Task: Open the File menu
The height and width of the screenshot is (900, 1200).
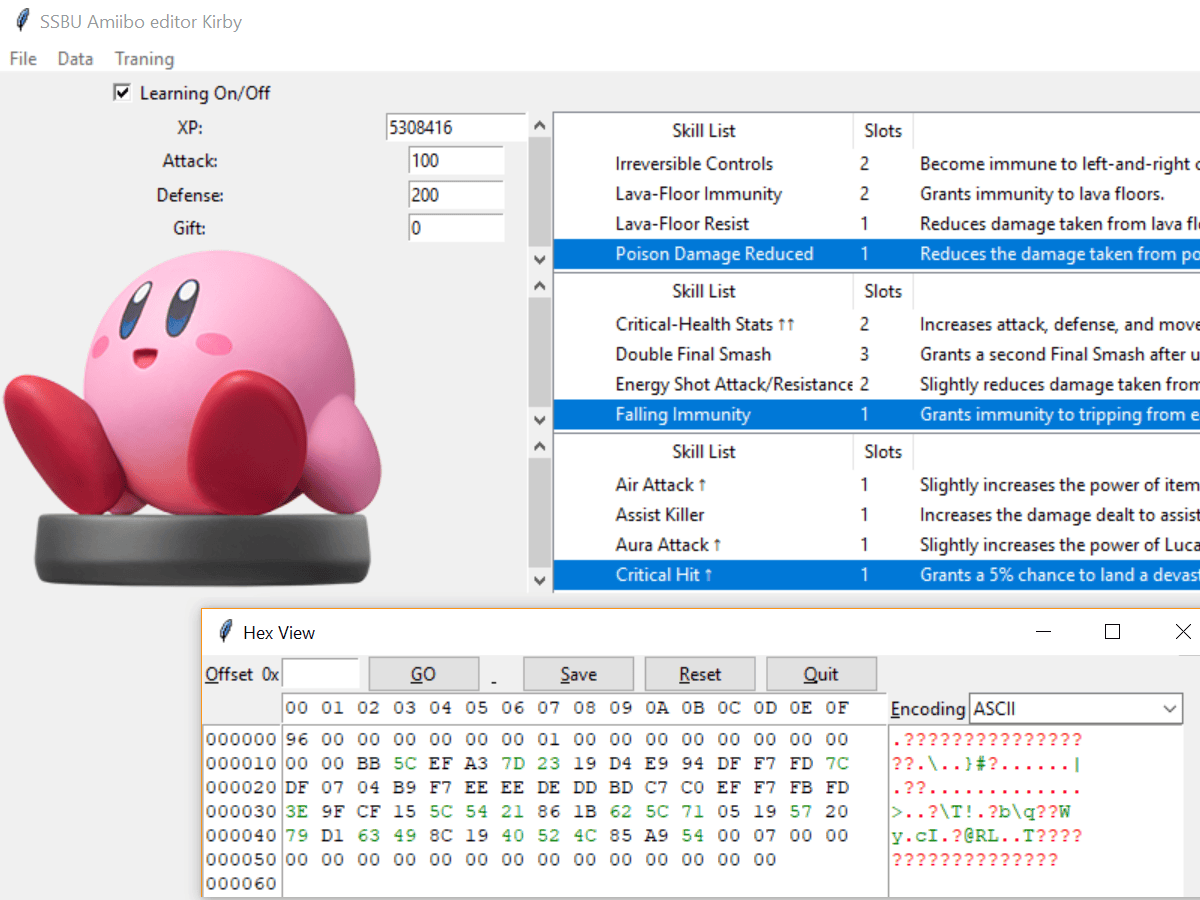Action: point(21,59)
